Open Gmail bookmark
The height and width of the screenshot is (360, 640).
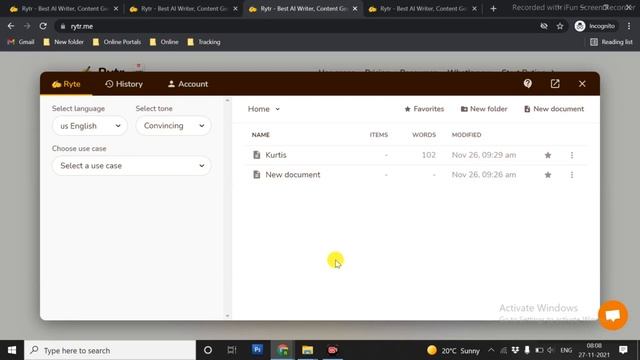(21, 42)
